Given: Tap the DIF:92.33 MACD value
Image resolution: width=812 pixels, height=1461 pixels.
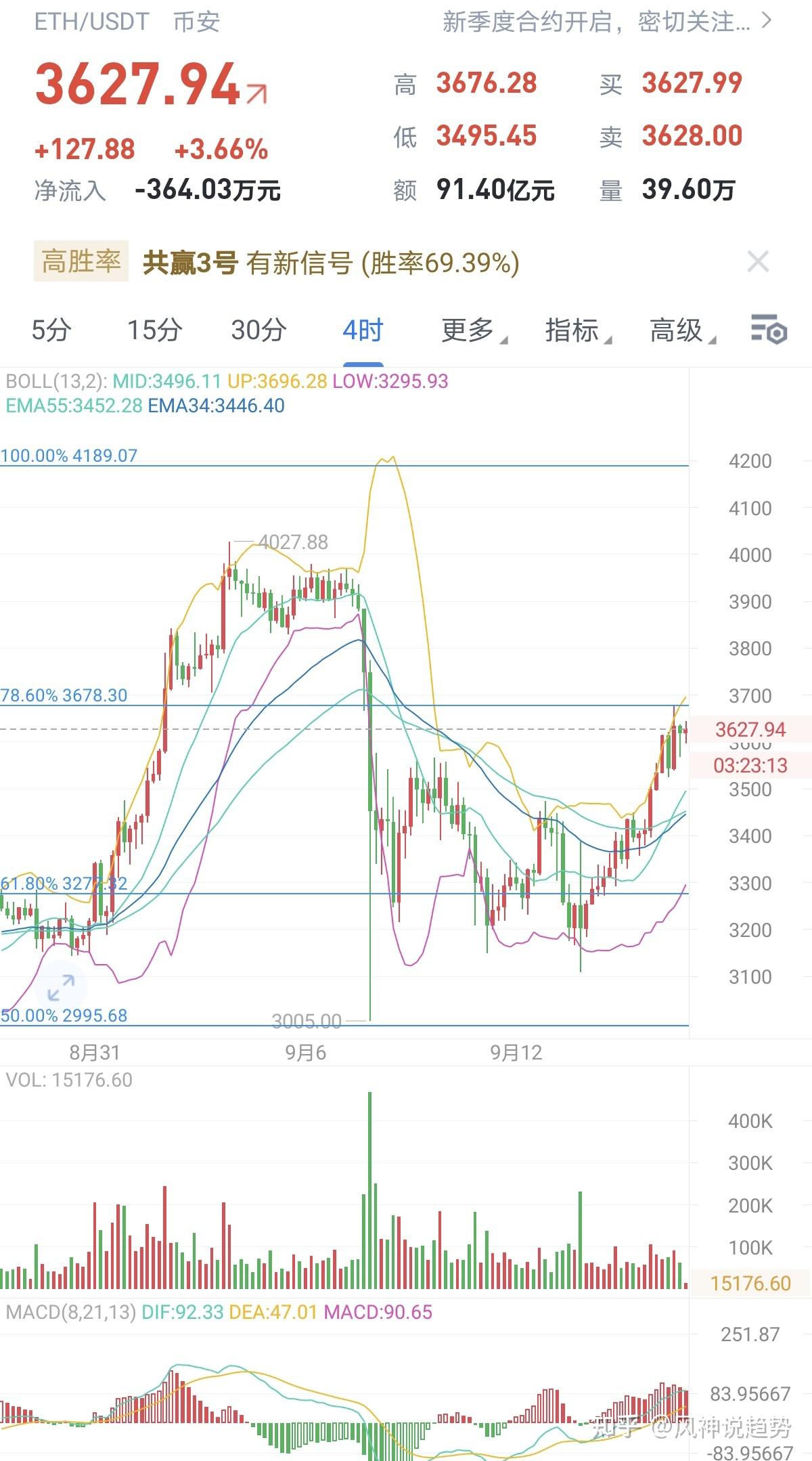Looking at the screenshot, I should tap(182, 1312).
